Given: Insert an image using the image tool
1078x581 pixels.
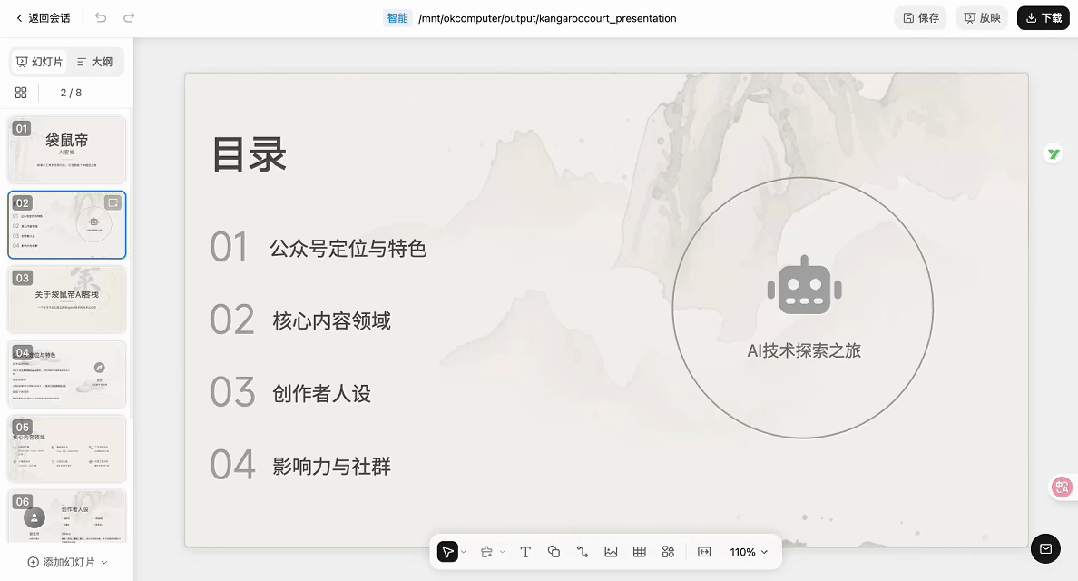Looking at the screenshot, I should click(x=612, y=551).
